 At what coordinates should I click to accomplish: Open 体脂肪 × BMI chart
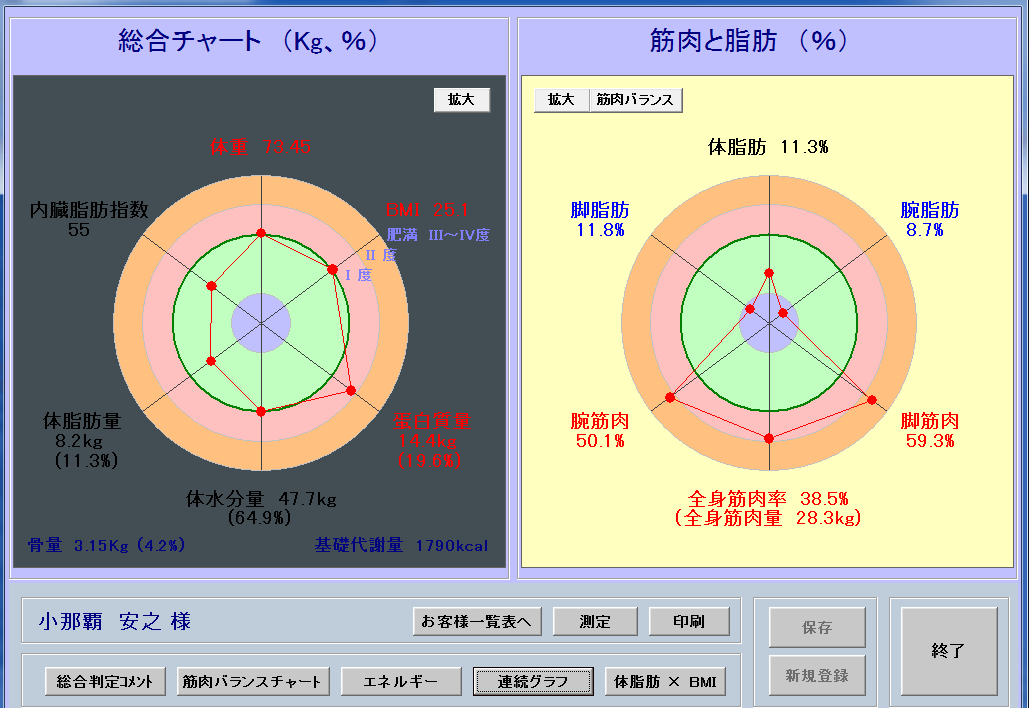click(665, 682)
